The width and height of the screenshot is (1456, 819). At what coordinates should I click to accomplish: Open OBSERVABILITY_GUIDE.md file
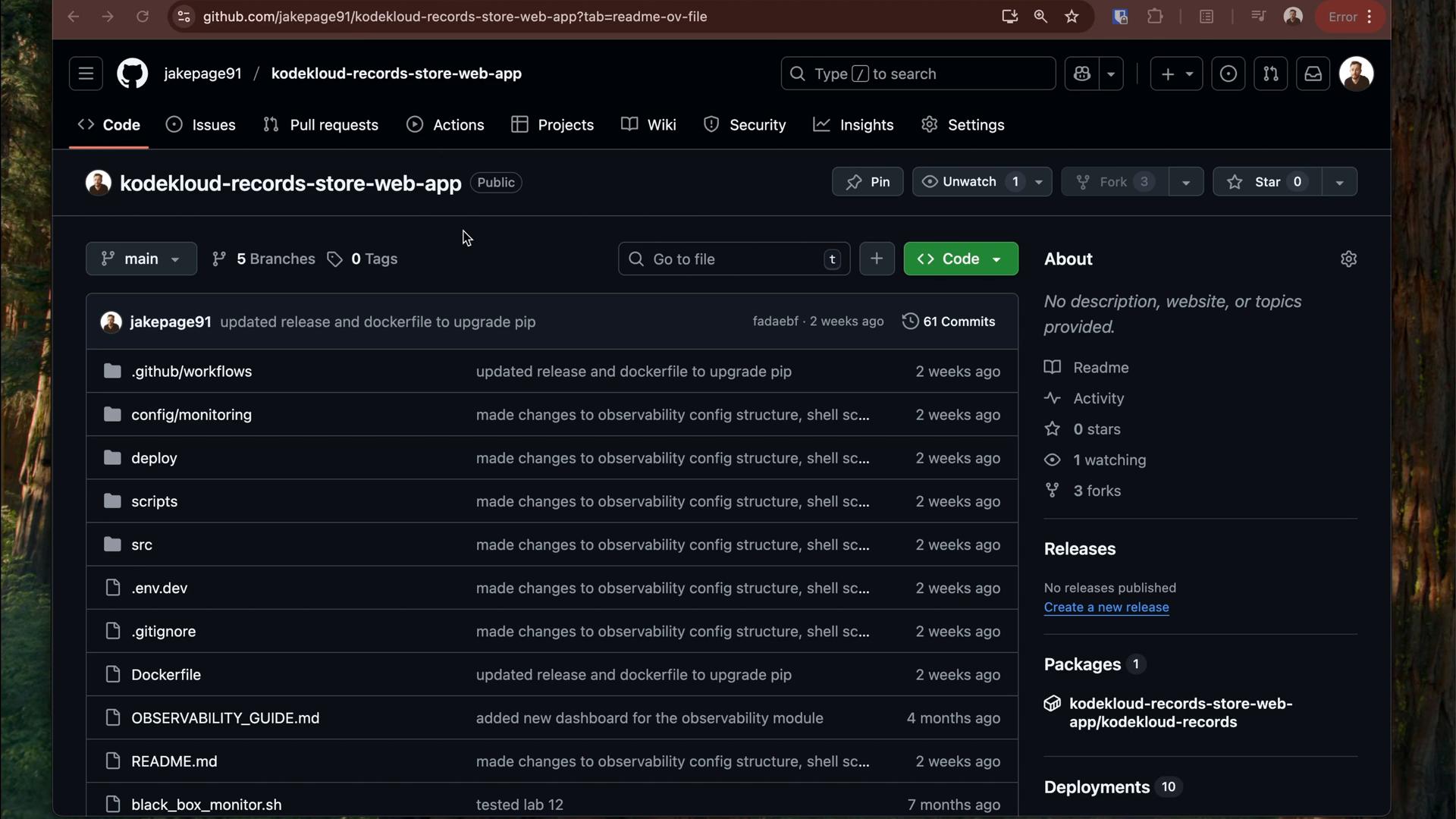point(225,718)
